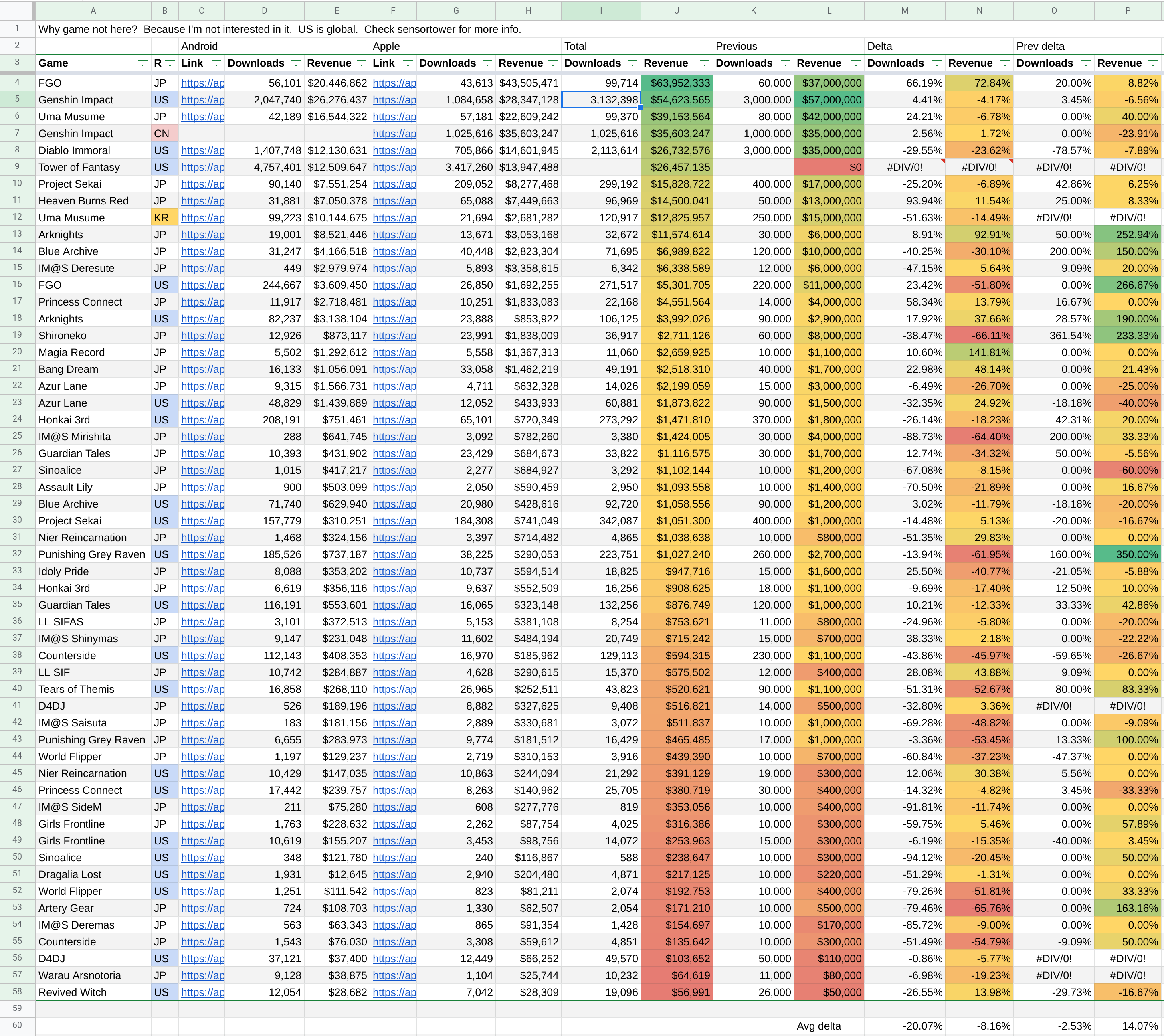Expand filter dropdown for Total Revenue column J
This screenshot has width=1164, height=1036.
704,63
